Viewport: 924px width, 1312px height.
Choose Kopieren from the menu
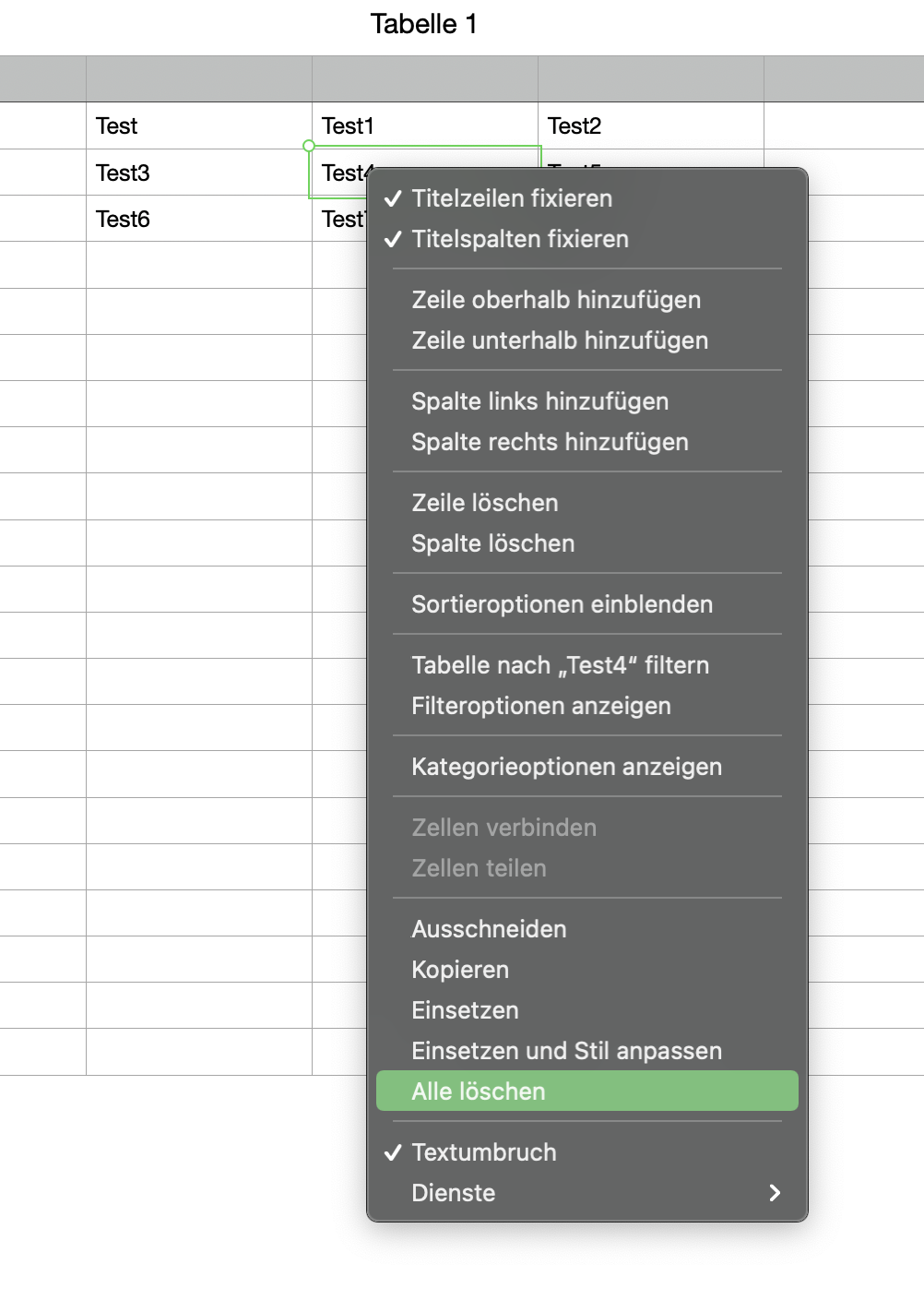point(461,970)
